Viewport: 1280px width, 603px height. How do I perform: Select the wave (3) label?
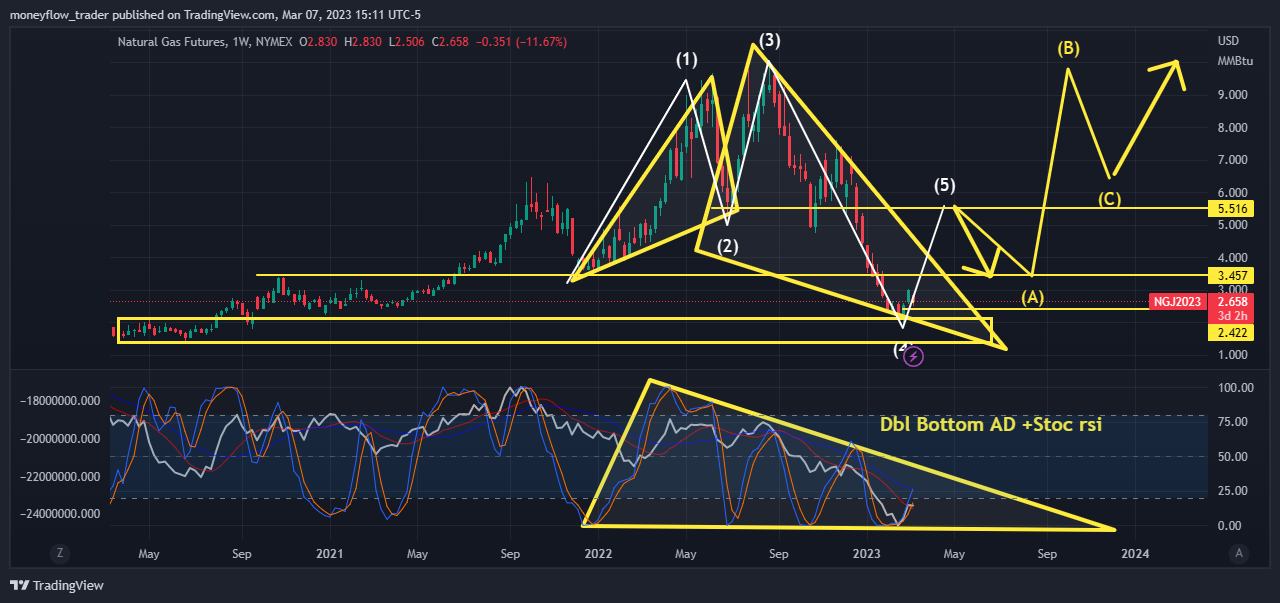coord(769,41)
